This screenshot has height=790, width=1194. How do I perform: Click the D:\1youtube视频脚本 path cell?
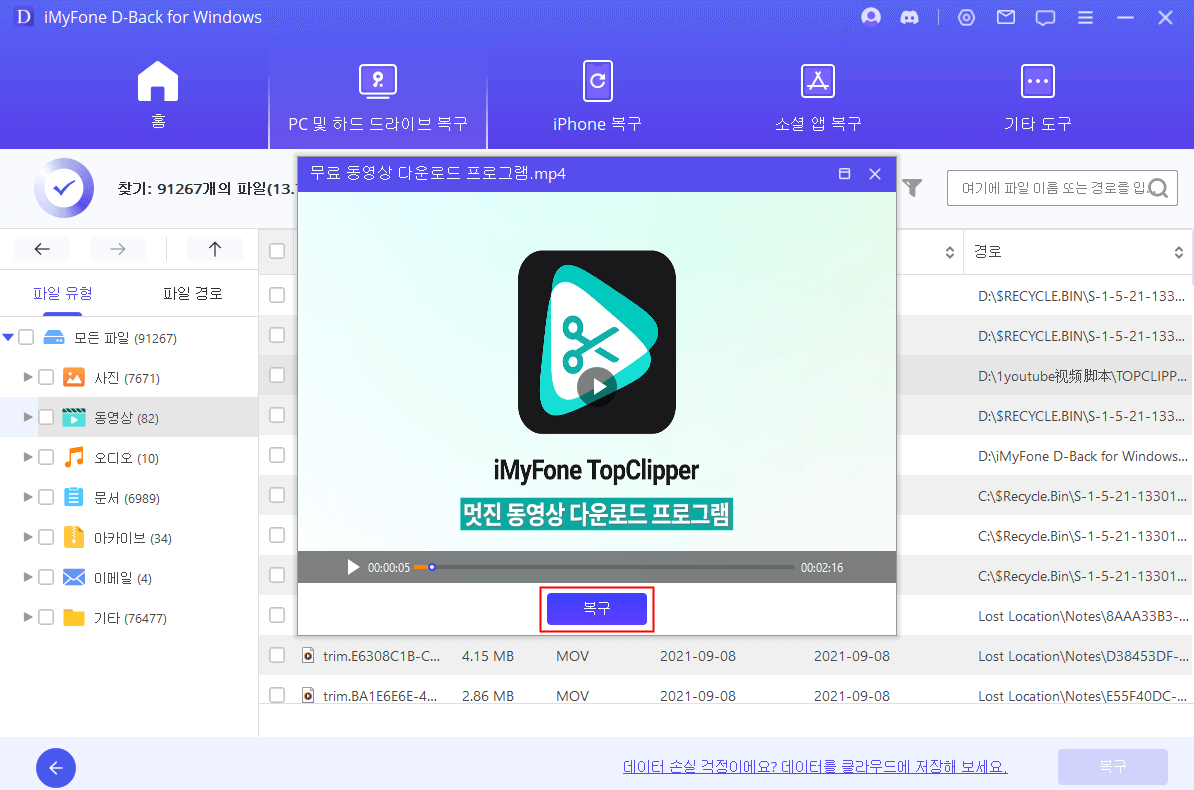point(1081,376)
